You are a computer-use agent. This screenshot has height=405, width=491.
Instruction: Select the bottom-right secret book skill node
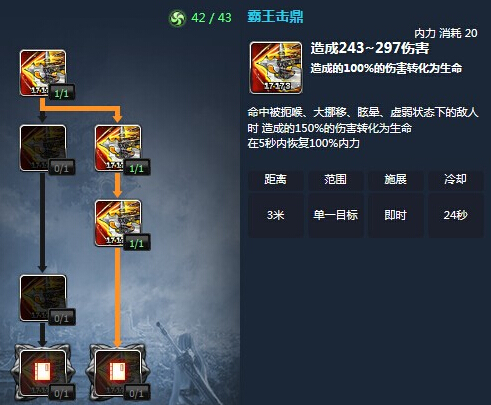pyautogui.click(x=118, y=373)
